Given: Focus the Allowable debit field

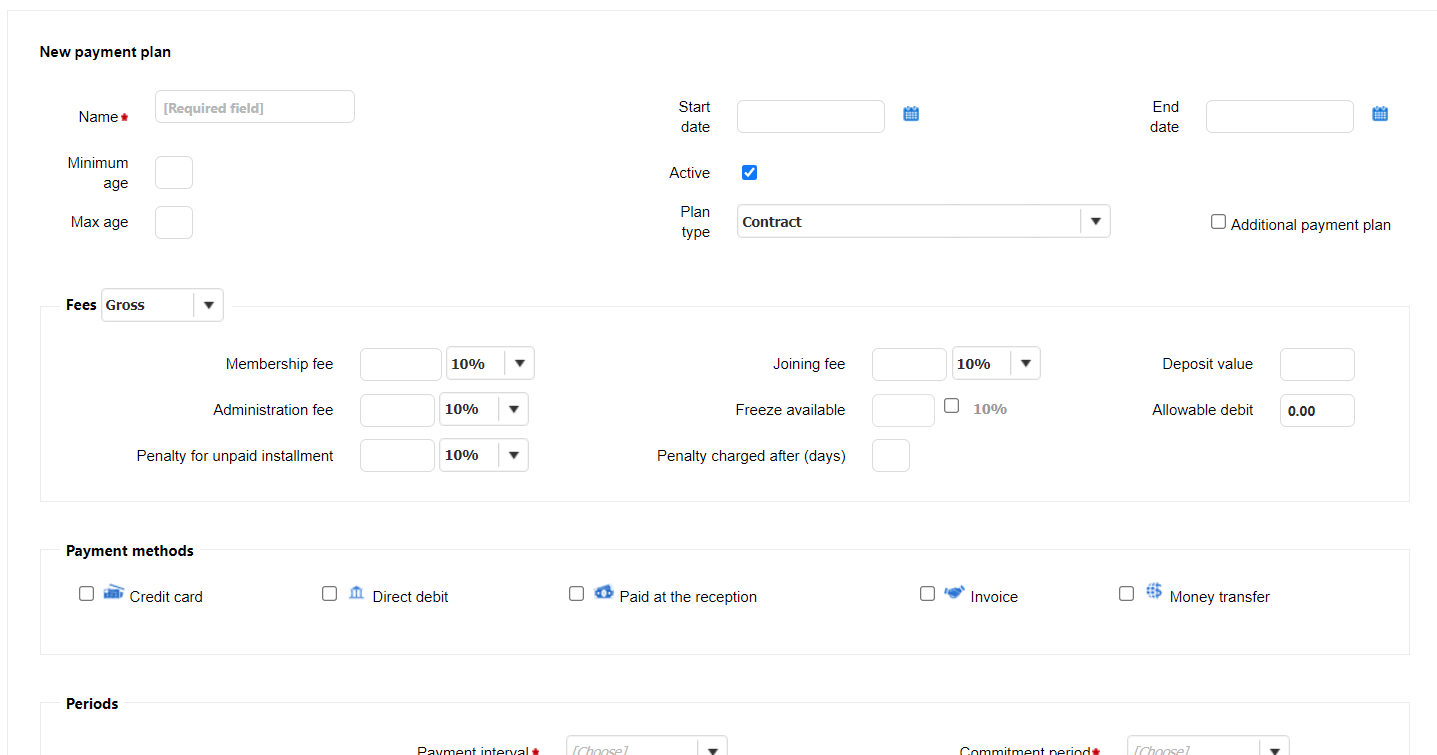Looking at the screenshot, I should (1317, 411).
